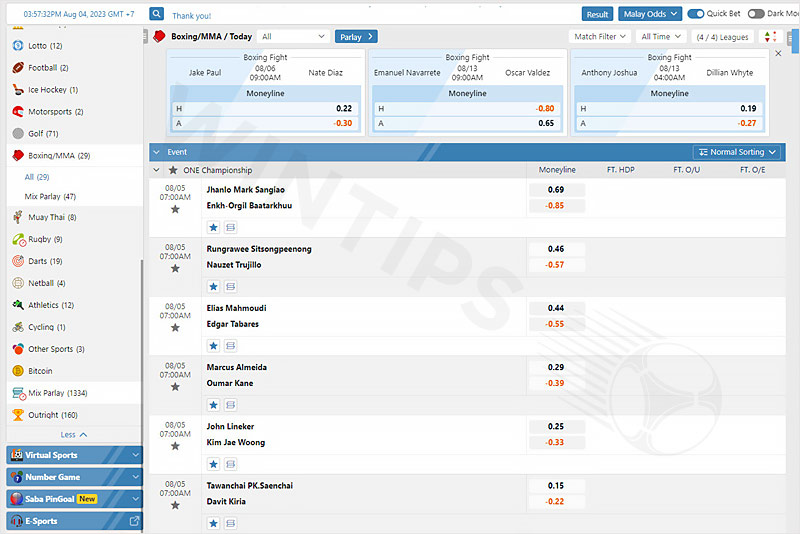
Task: Open statistics icon for John Lineker fight
Action: (x=231, y=464)
